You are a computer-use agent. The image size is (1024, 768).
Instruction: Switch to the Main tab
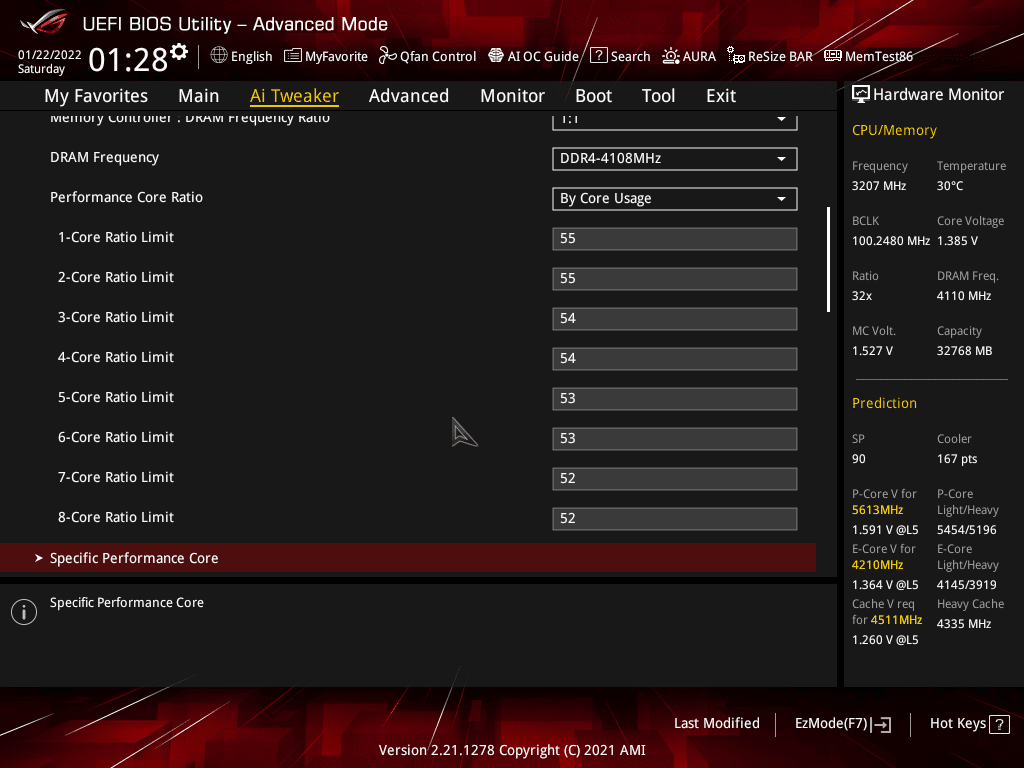[x=199, y=96]
